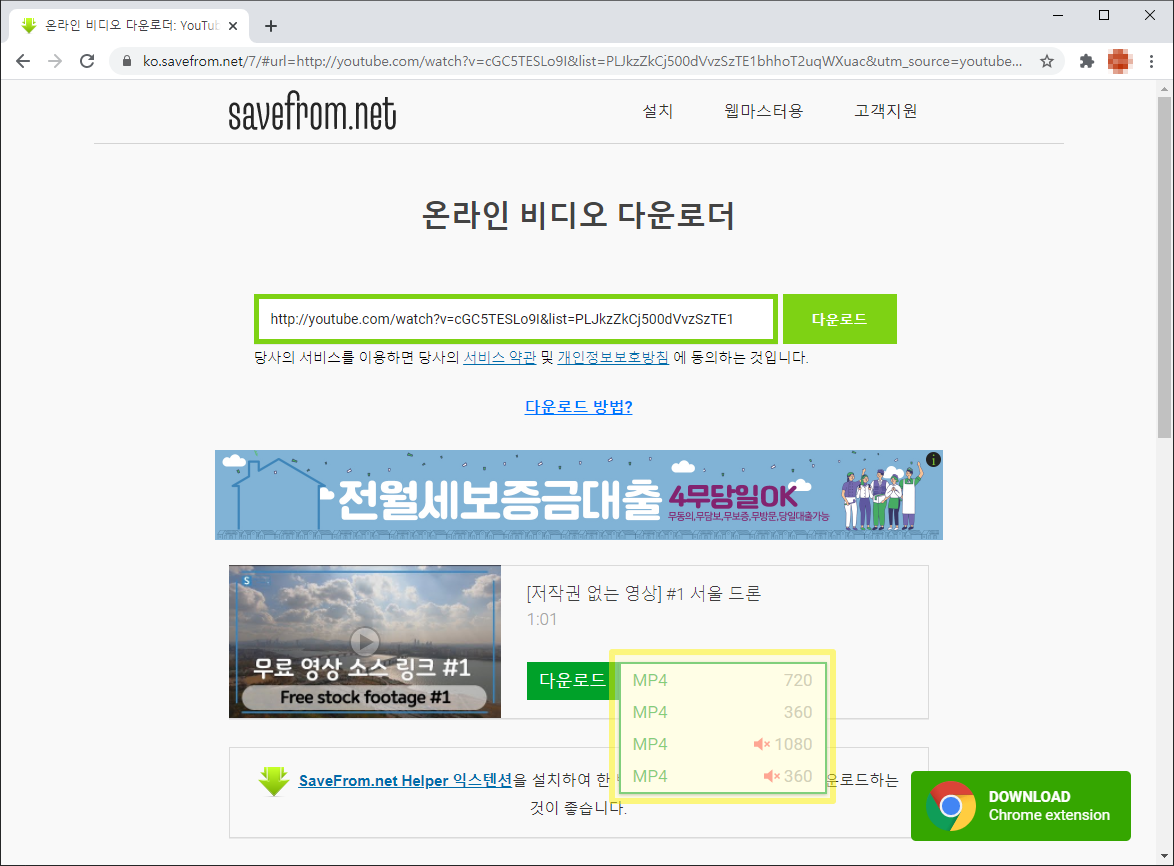Image resolution: width=1174 pixels, height=866 pixels.
Task: Go back using the browser back arrow
Action: tap(23, 61)
